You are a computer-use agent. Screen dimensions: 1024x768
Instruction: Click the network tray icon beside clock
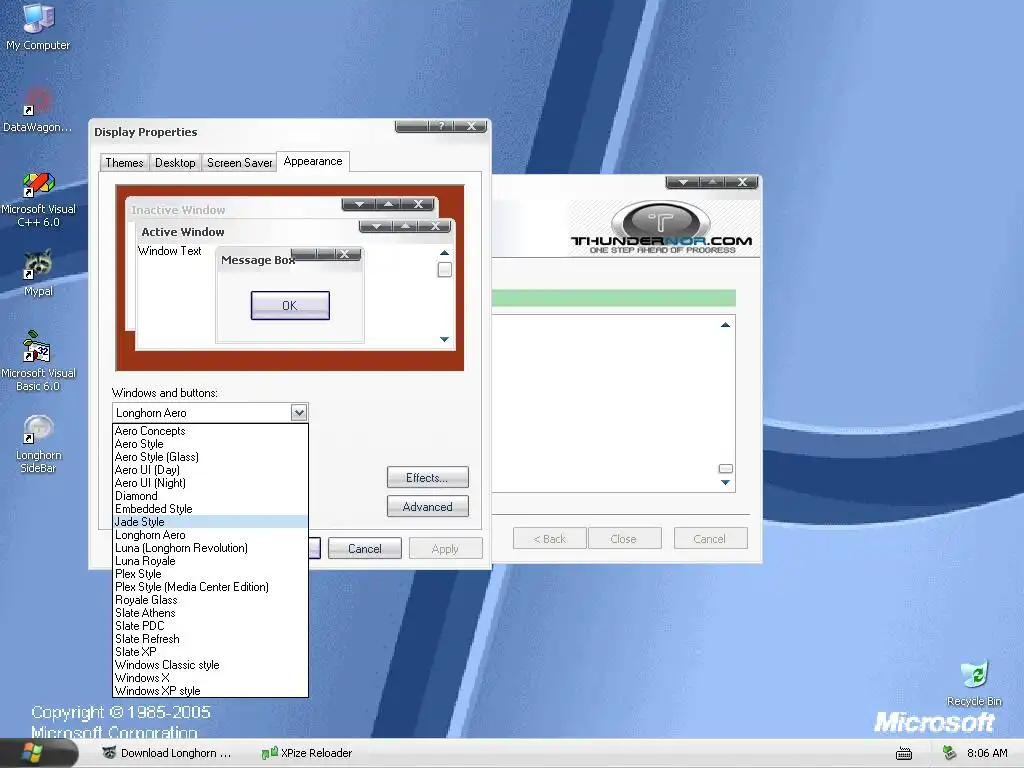click(x=949, y=753)
